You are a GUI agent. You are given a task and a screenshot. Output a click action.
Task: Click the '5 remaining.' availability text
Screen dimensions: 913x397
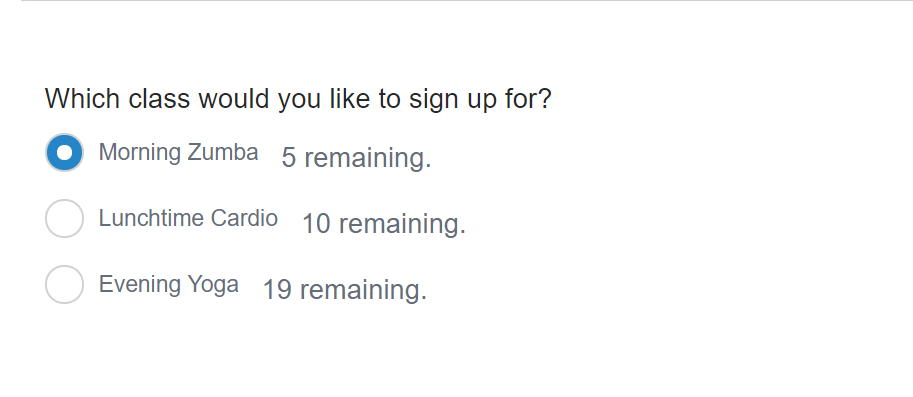pos(356,158)
